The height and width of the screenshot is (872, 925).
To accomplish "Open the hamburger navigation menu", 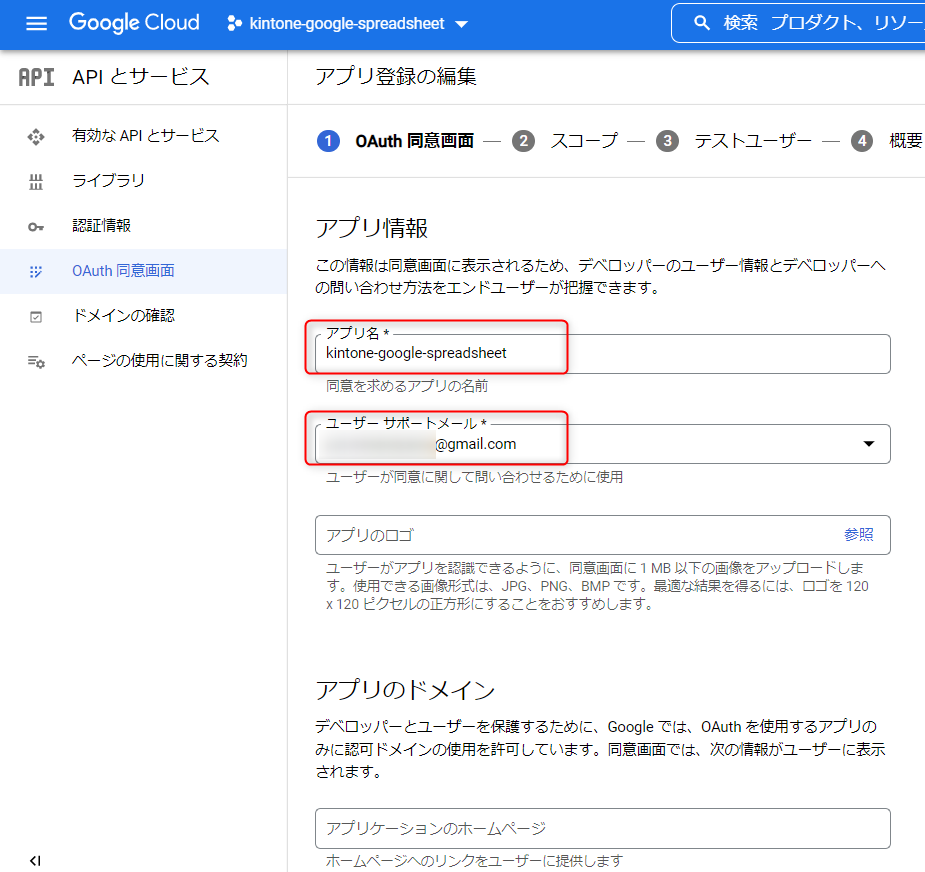I will click(36, 23).
